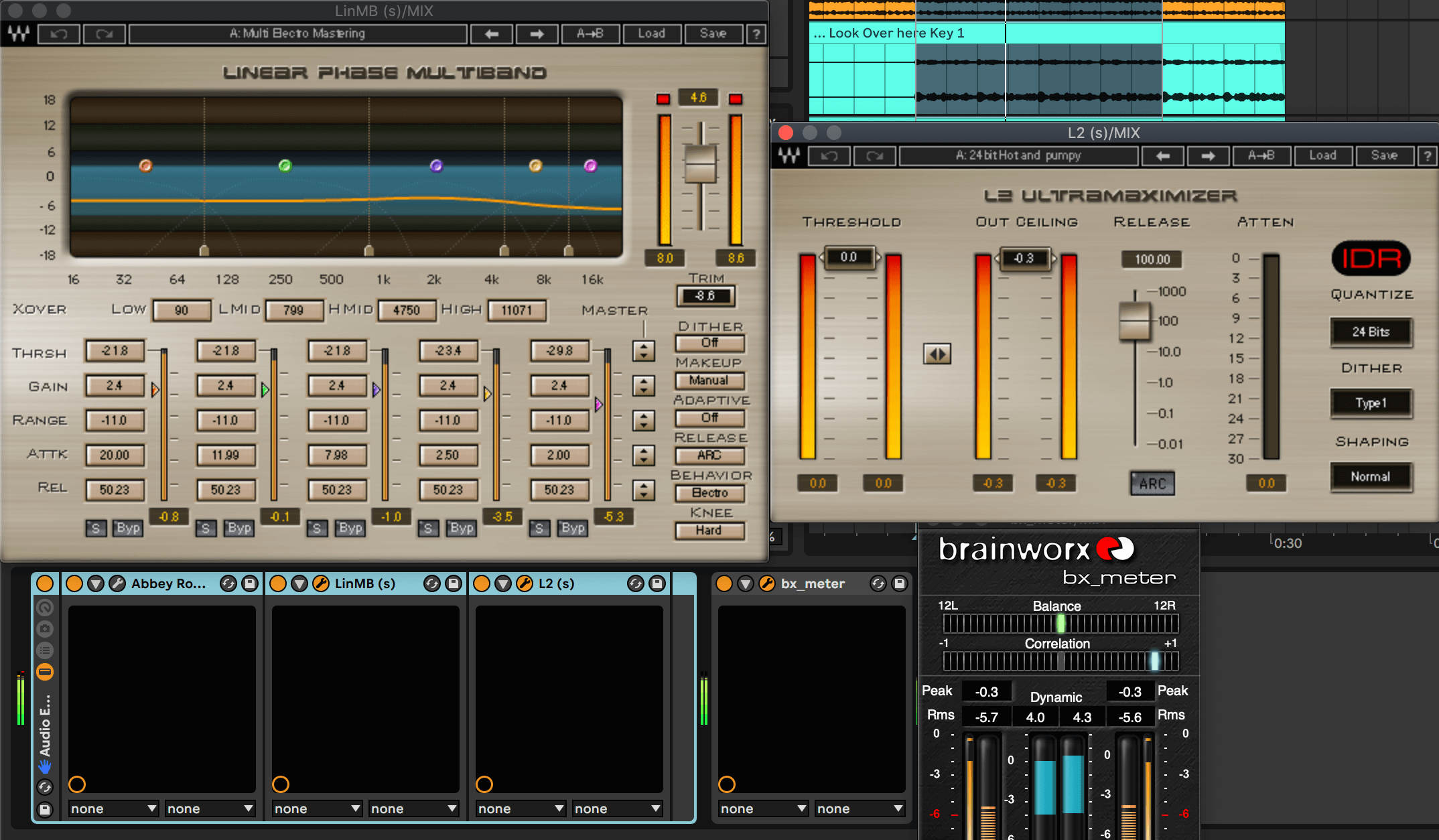This screenshot has height=840, width=1439.
Task: Open help question mark in LinMB window
Action: click(x=756, y=33)
